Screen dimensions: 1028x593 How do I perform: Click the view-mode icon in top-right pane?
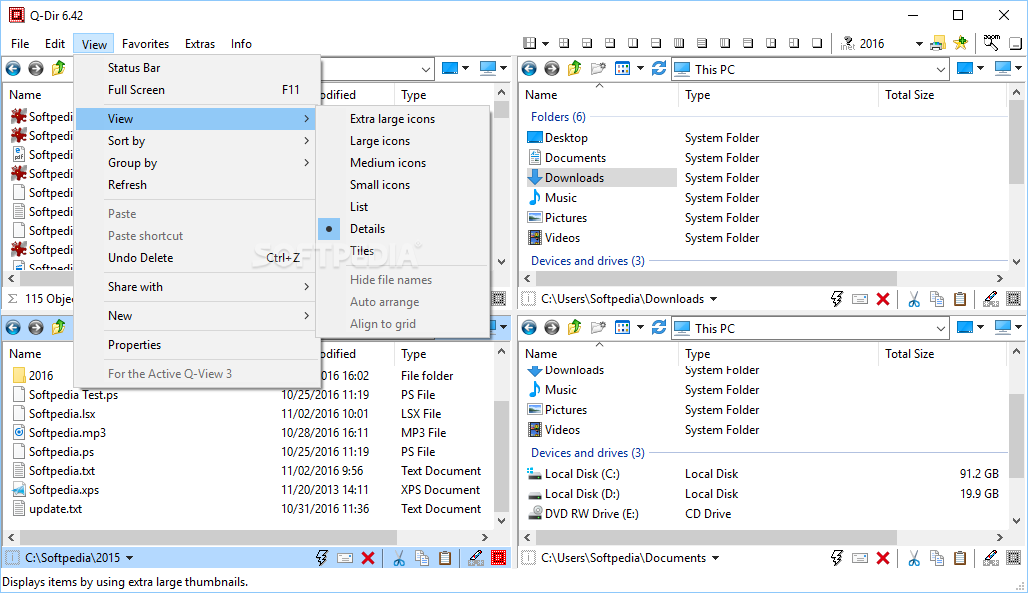622,68
